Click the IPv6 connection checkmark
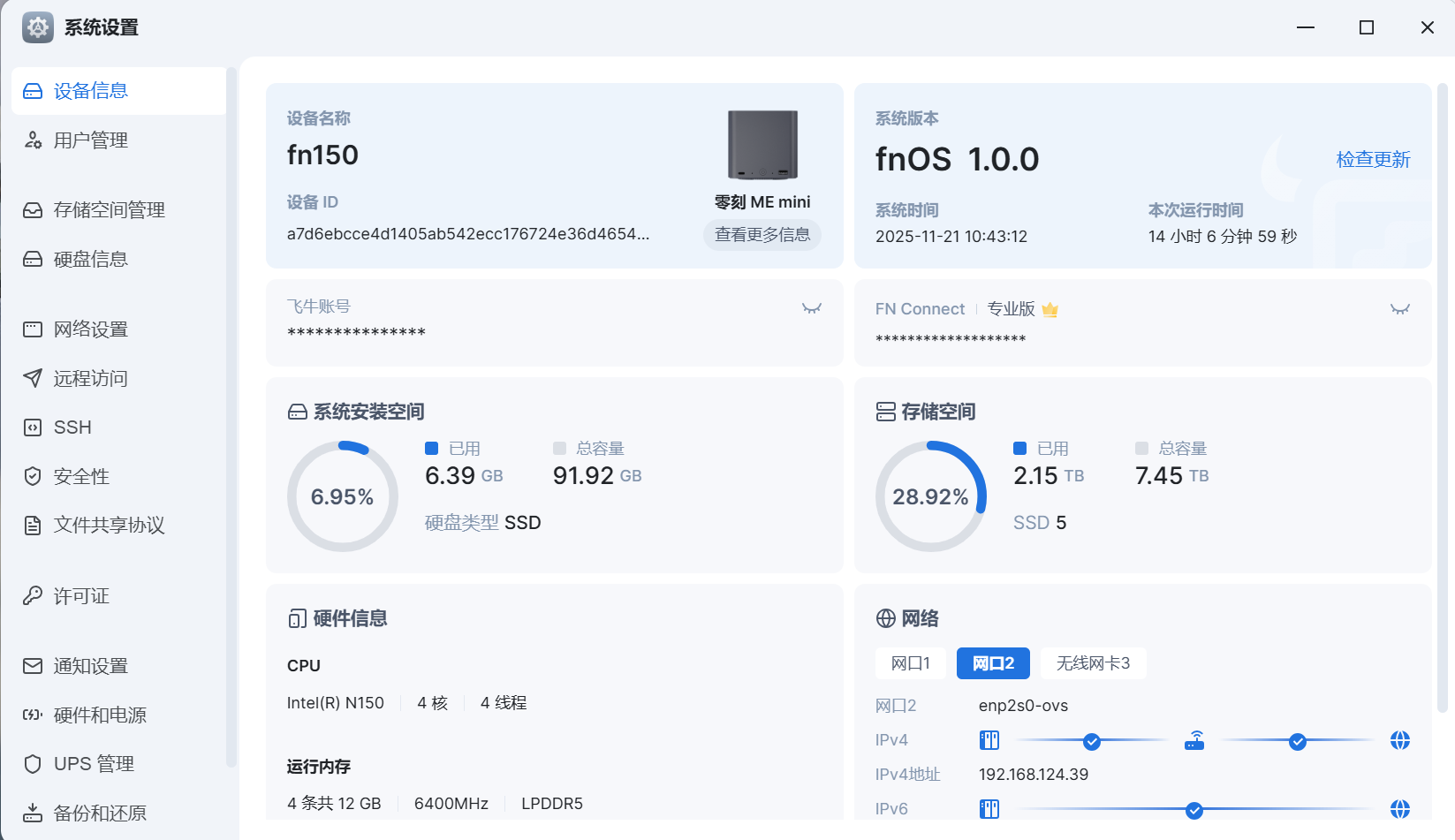Screen dimensions: 1455x840 point(1194,810)
